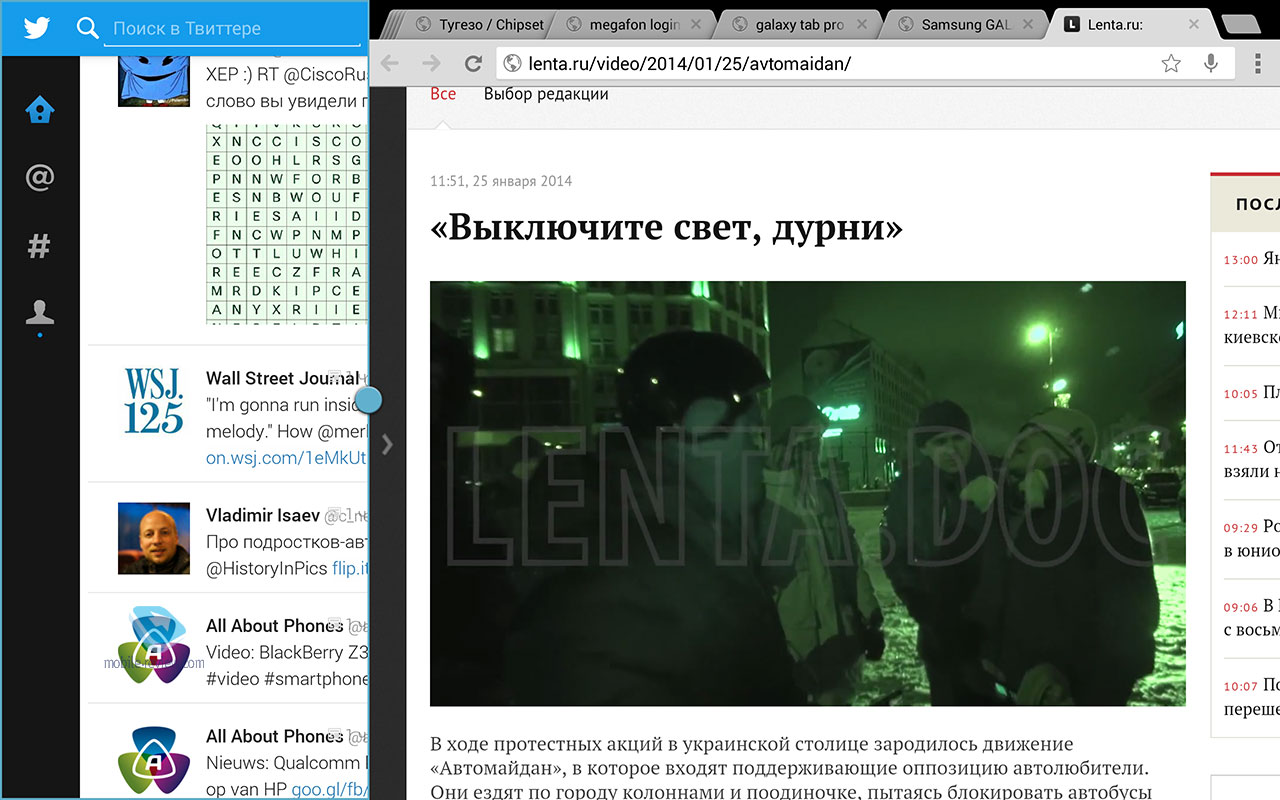Switch to galaxy tab pro tab
Screen dimensions: 1280x800
click(798, 24)
